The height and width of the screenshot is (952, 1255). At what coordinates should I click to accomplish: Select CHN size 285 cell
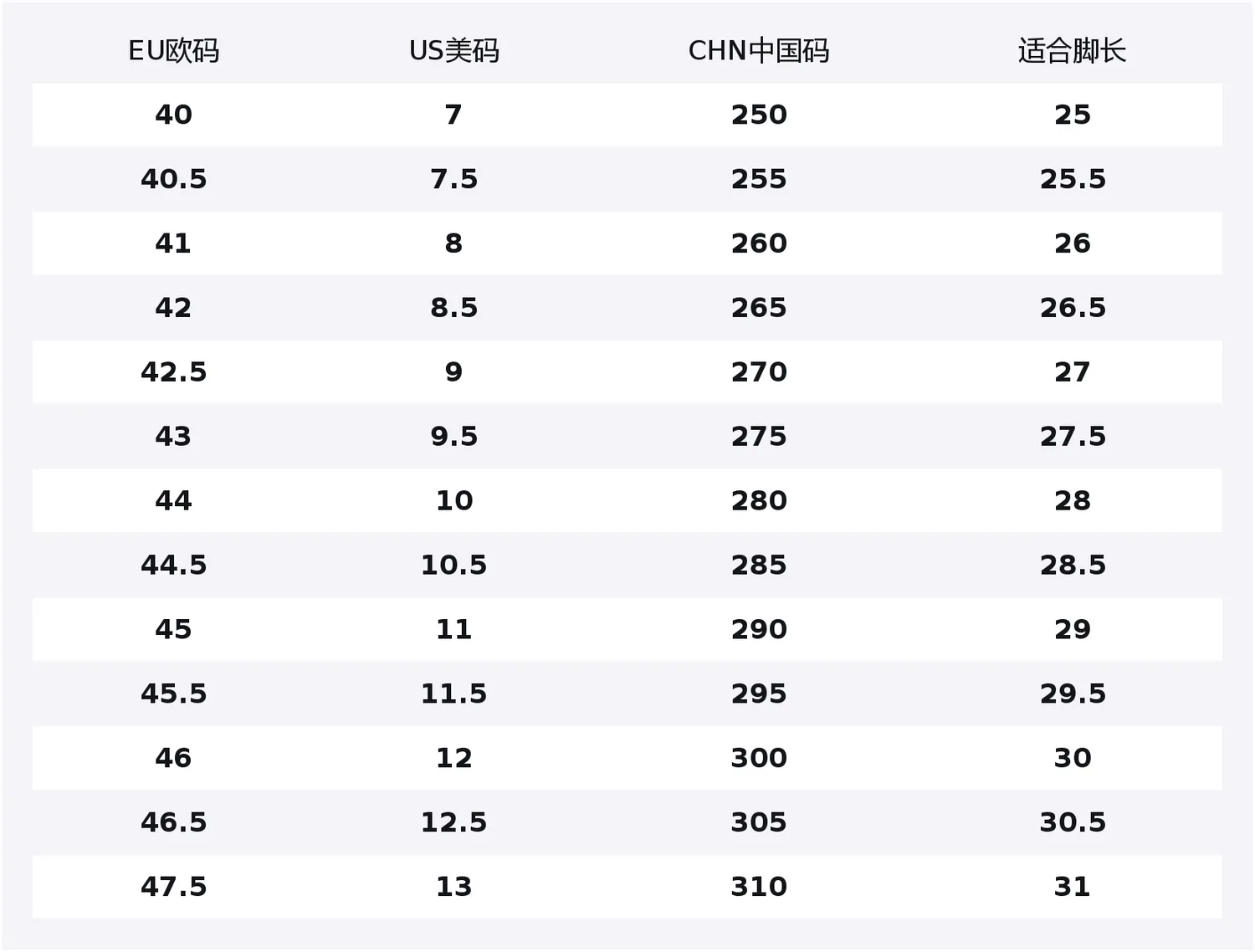pos(759,566)
